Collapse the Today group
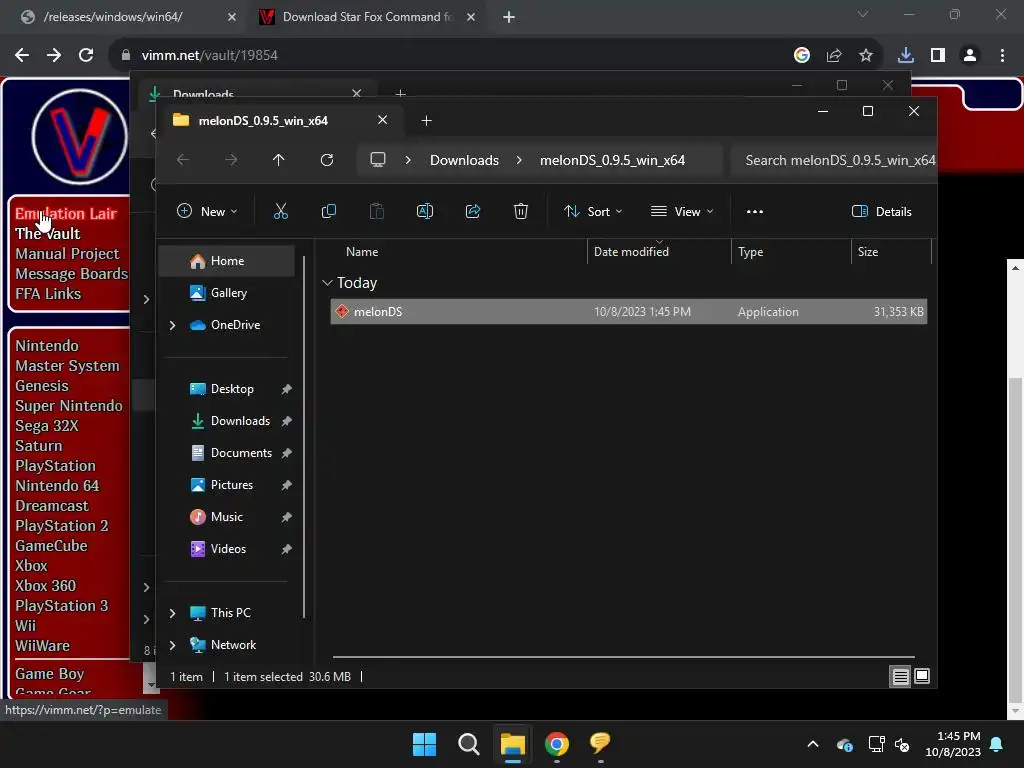1024x768 pixels. coord(327,283)
